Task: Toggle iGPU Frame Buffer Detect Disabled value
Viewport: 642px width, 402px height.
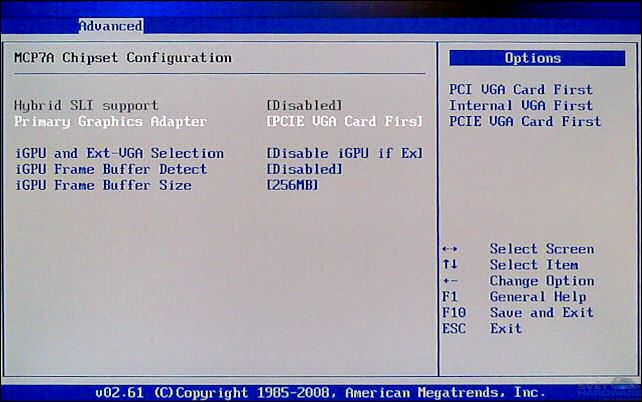Action: [305, 169]
